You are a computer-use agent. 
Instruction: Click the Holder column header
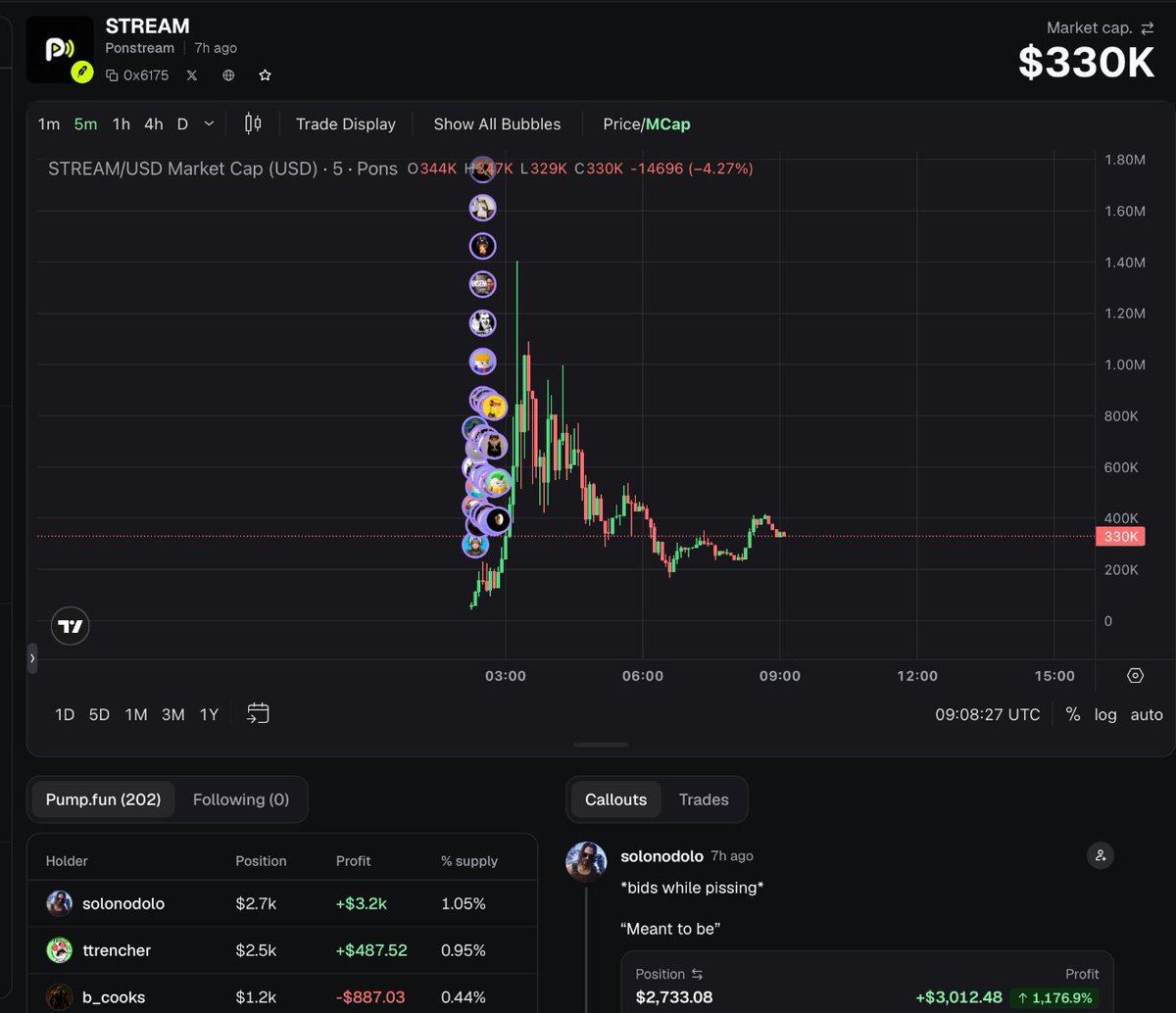tap(67, 861)
